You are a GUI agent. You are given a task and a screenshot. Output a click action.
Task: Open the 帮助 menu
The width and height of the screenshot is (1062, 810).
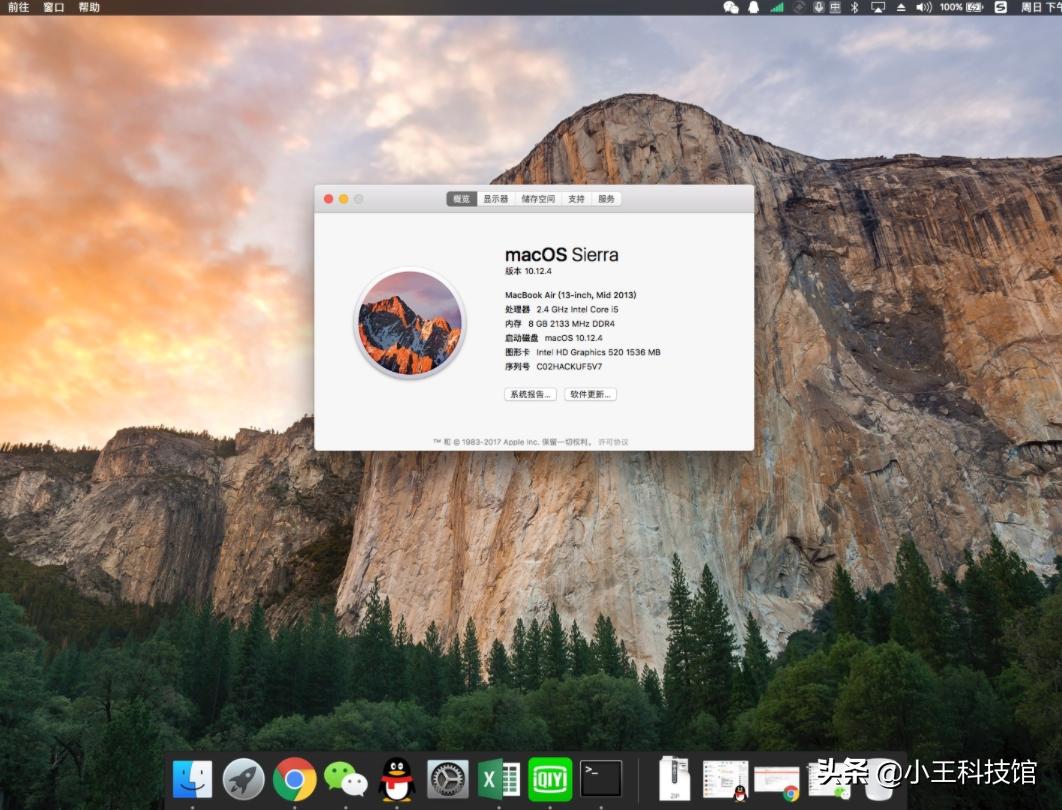[89, 7]
